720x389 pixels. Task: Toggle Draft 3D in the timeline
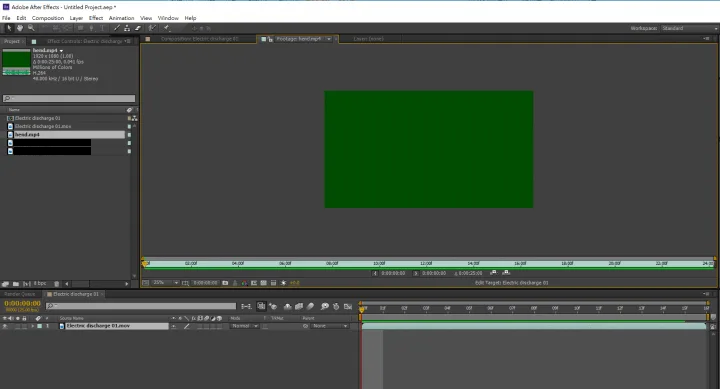[273, 306]
